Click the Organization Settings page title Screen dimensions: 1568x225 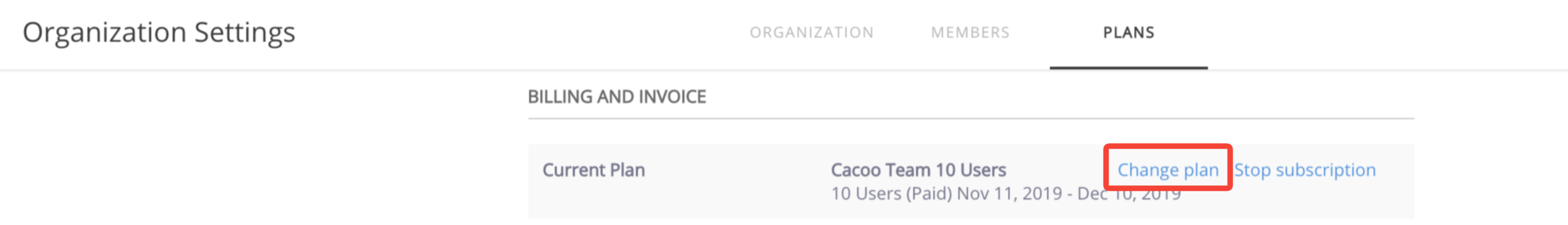pyautogui.click(x=159, y=33)
